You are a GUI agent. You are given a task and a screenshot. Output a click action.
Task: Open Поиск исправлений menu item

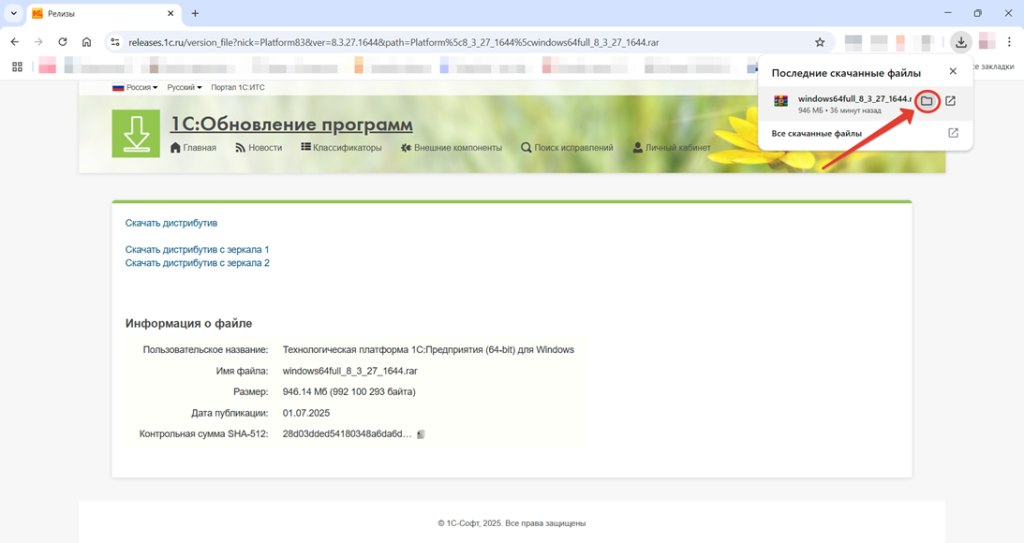567,148
